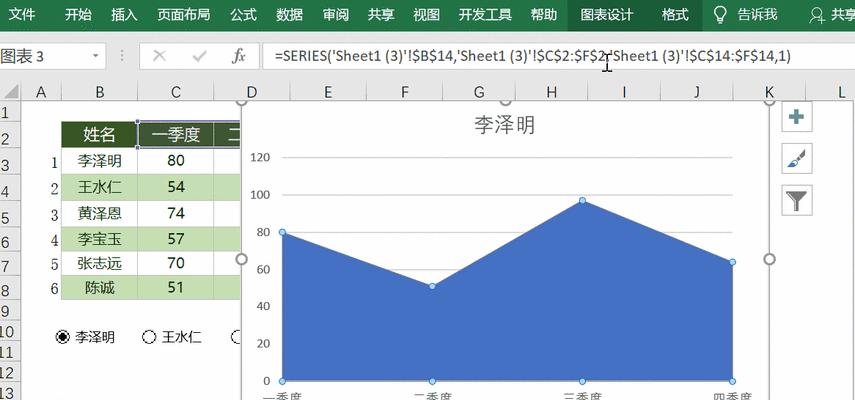Select column L header
Screen dimensions: 855x400
tap(842, 92)
